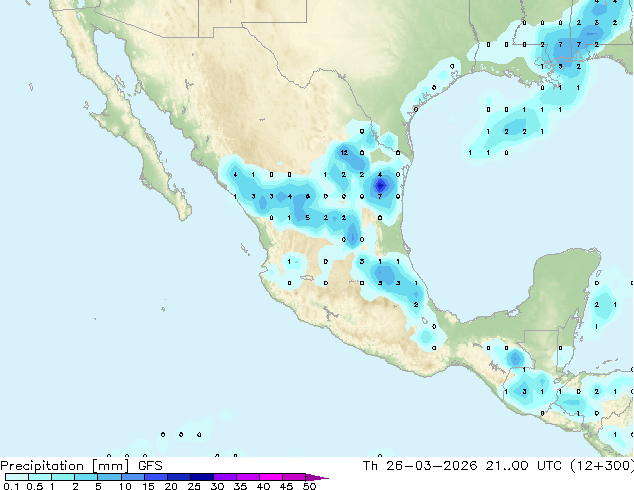Viewport: 634px width, 490px height.
Task: Select the 35–40 mm legend color box
Action: 248,477
